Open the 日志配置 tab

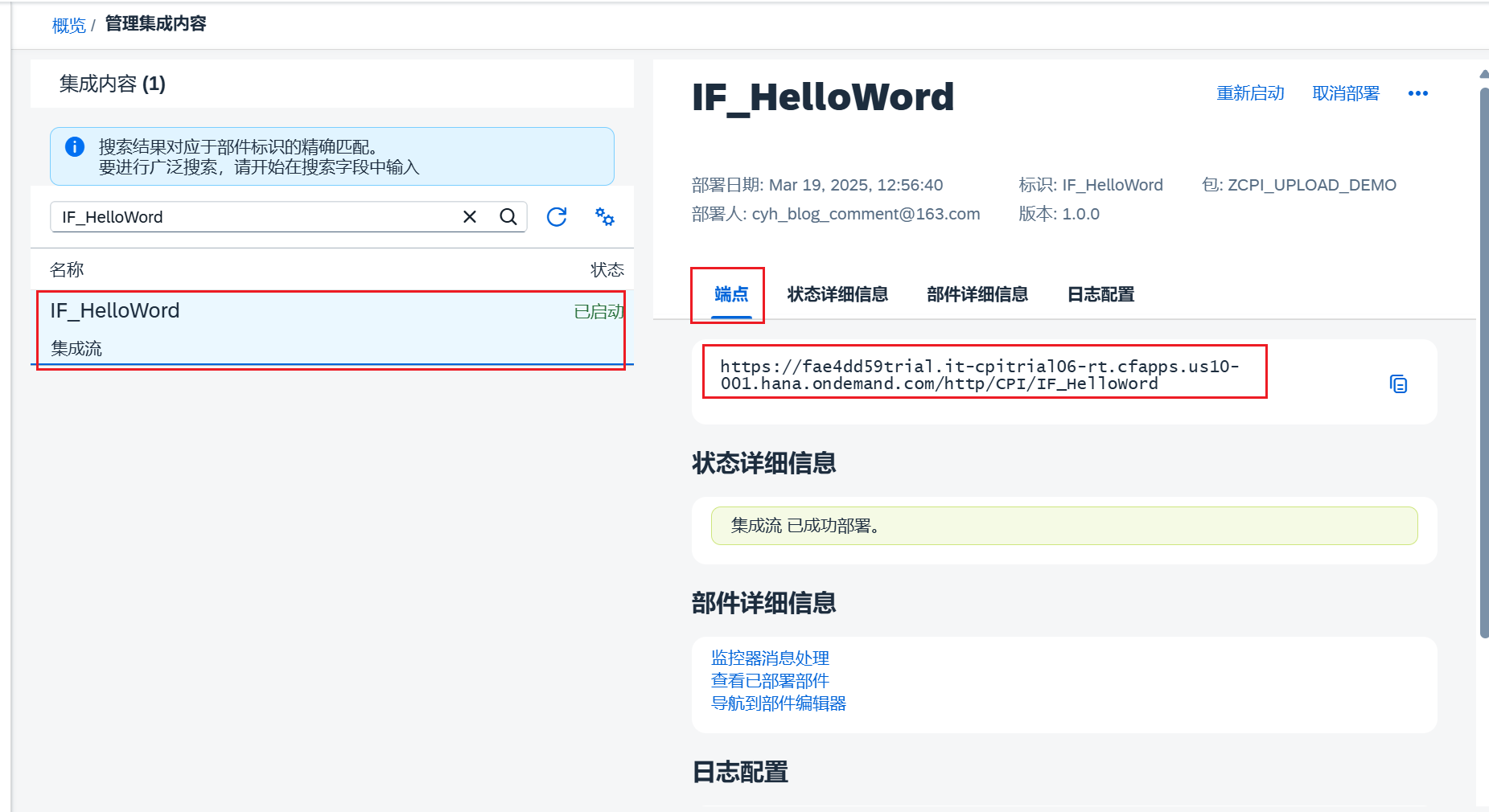tap(1100, 294)
